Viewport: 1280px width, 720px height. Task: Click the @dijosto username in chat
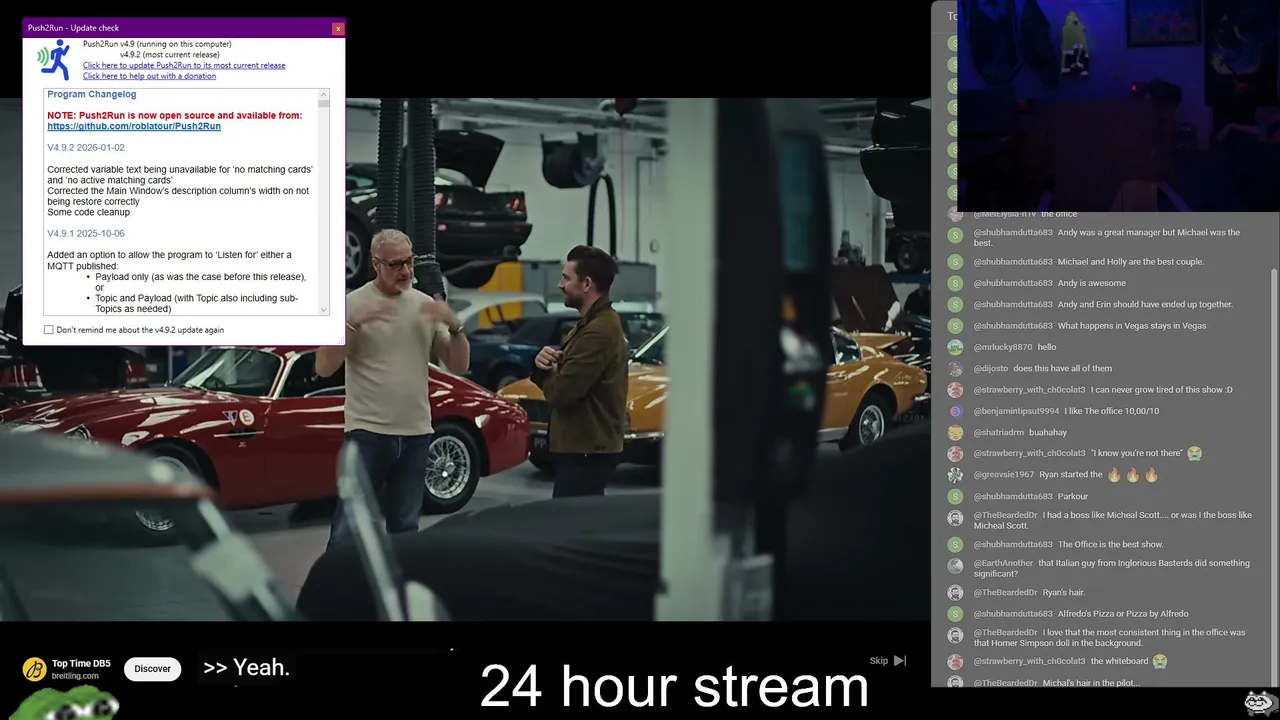(x=992, y=369)
